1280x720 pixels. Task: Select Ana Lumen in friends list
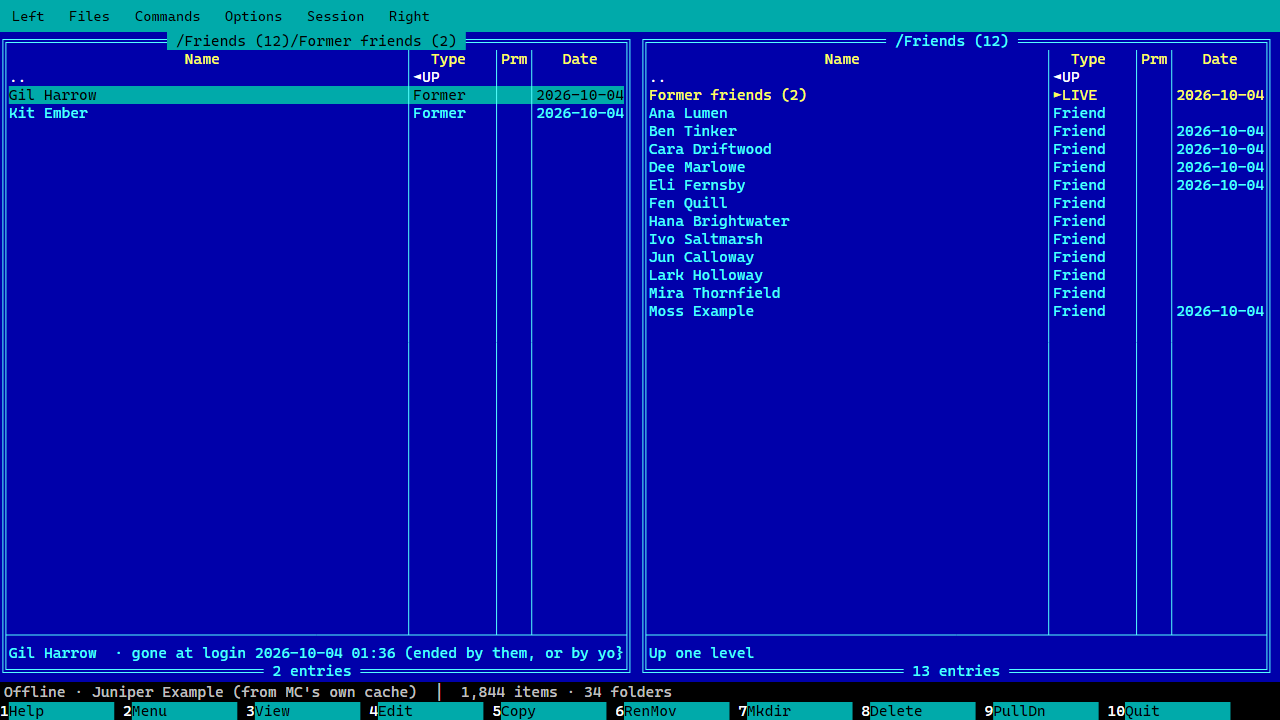(x=956, y=113)
